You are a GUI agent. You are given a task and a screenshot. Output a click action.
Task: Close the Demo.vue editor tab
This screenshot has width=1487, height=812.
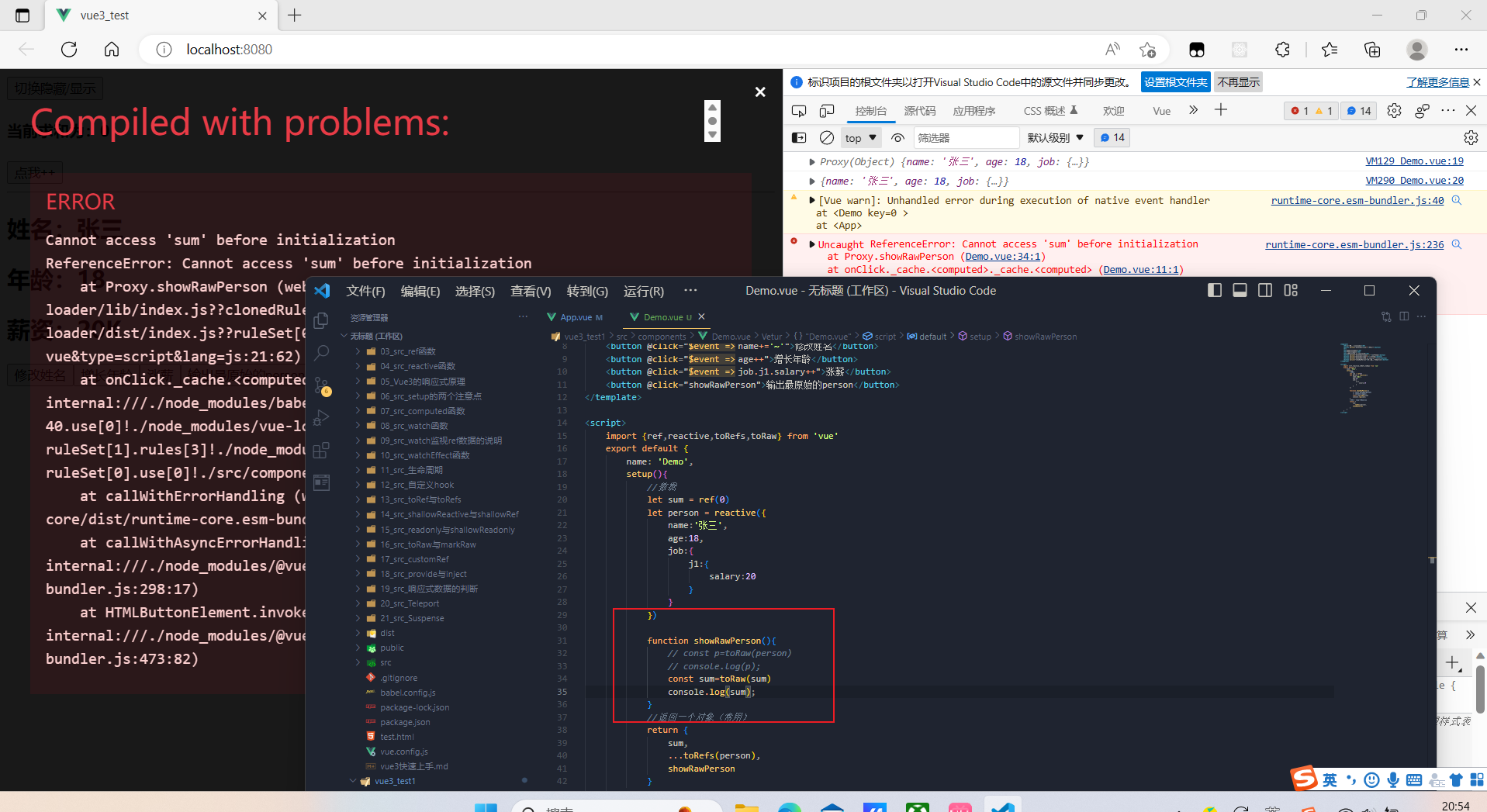pos(701,316)
